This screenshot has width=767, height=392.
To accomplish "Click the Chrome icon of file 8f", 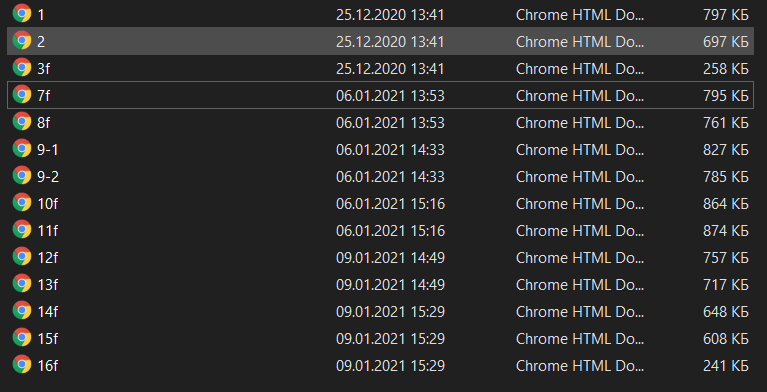I will pyautogui.click(x=22, y=121).
